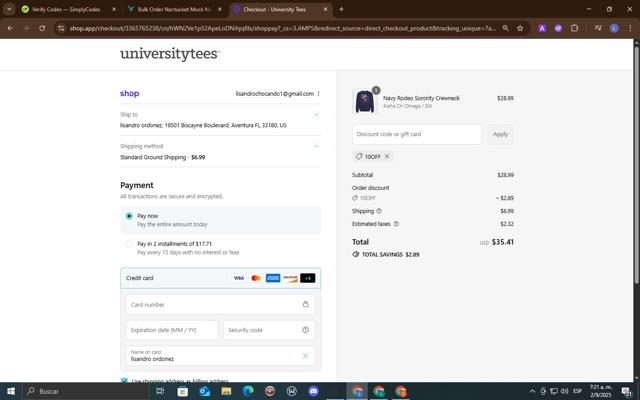Open the Chrome three-dot menu
640x400 pixels.
tap(630, 28)
